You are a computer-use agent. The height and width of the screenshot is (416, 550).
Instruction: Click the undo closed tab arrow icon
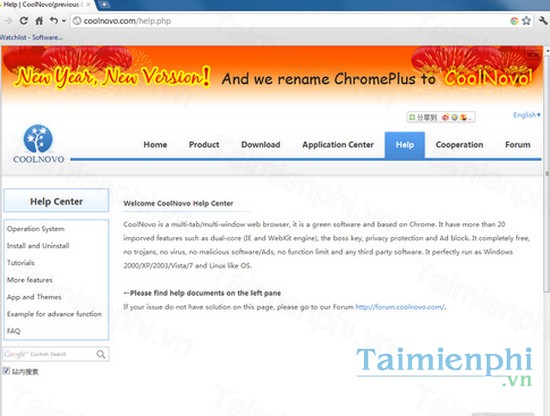click(54, 21)
